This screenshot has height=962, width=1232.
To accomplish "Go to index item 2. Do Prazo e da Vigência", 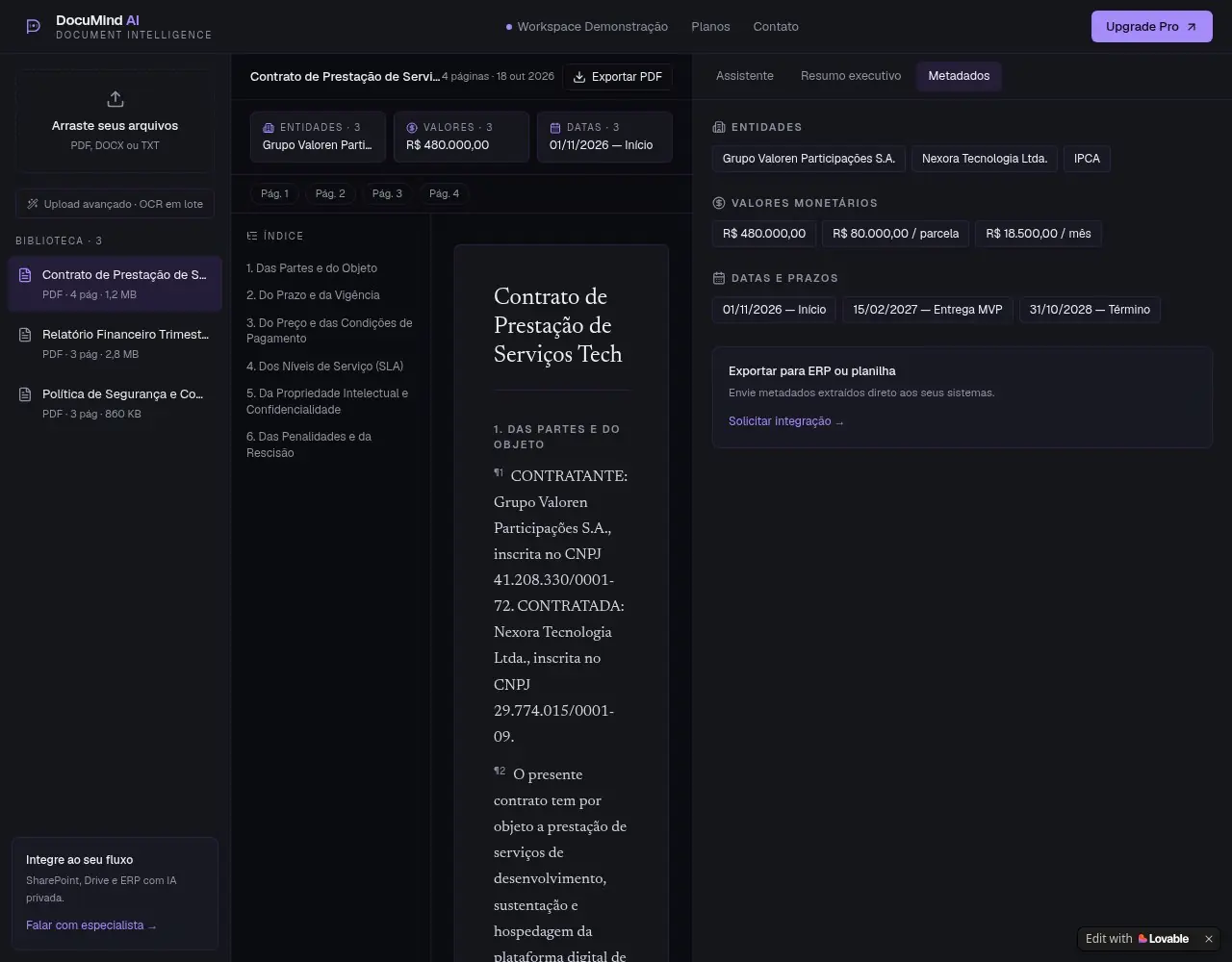I will 313,295.
